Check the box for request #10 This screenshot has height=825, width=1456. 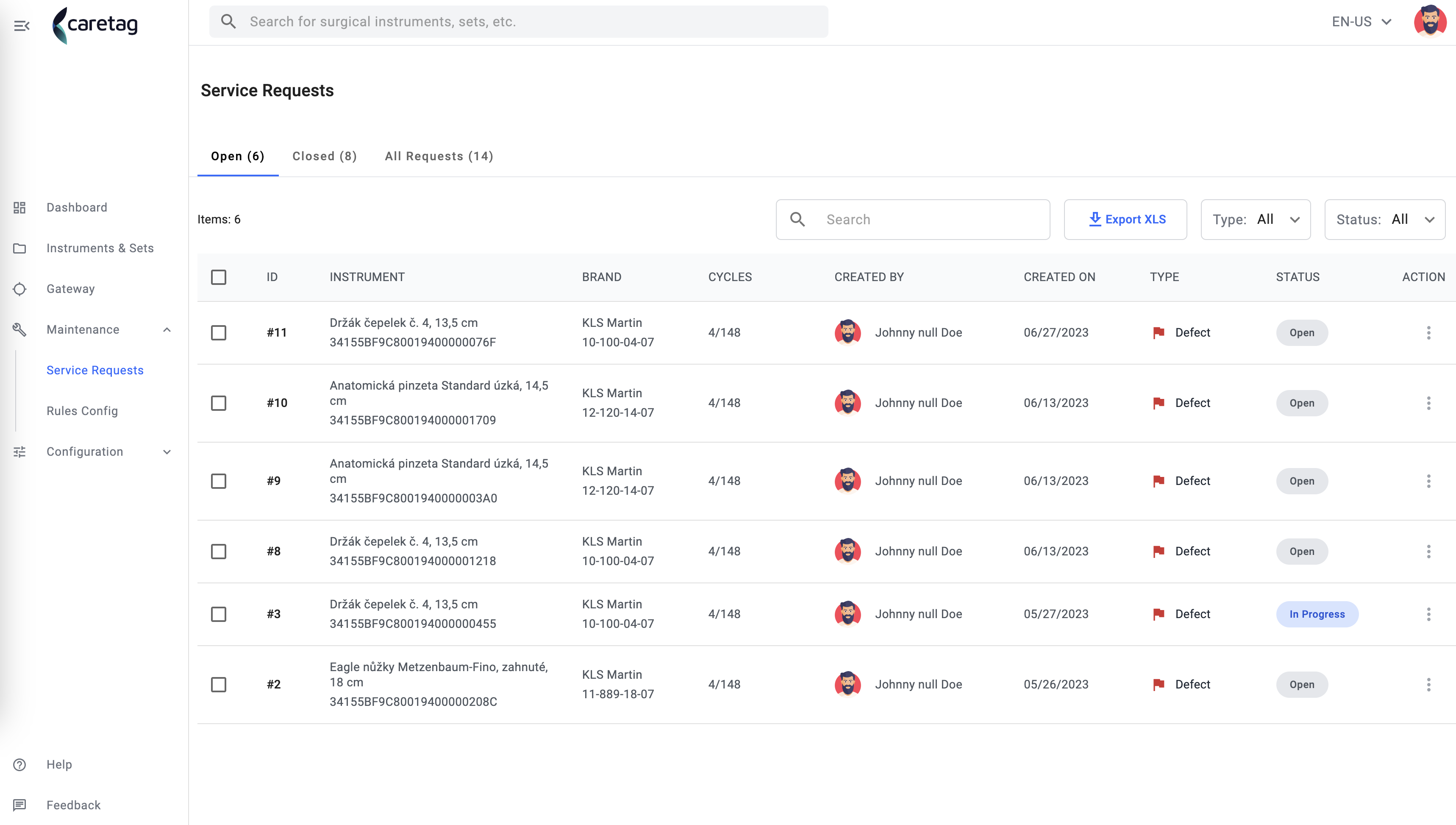coord(219,403)
